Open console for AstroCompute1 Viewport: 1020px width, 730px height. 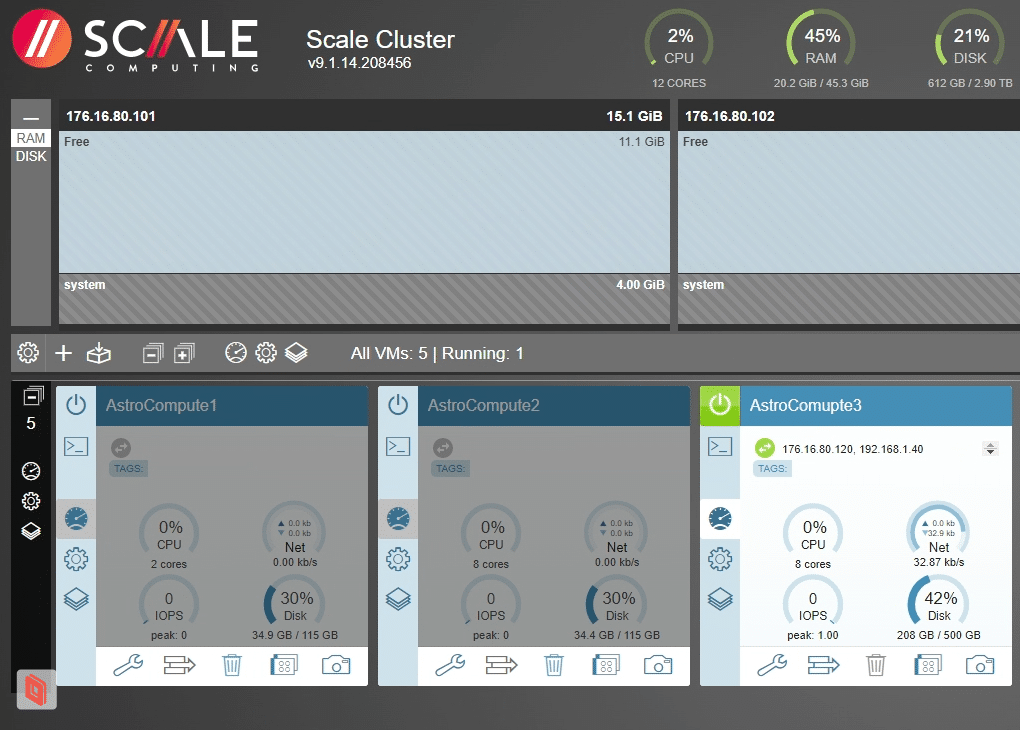click(x=76, y=447)
